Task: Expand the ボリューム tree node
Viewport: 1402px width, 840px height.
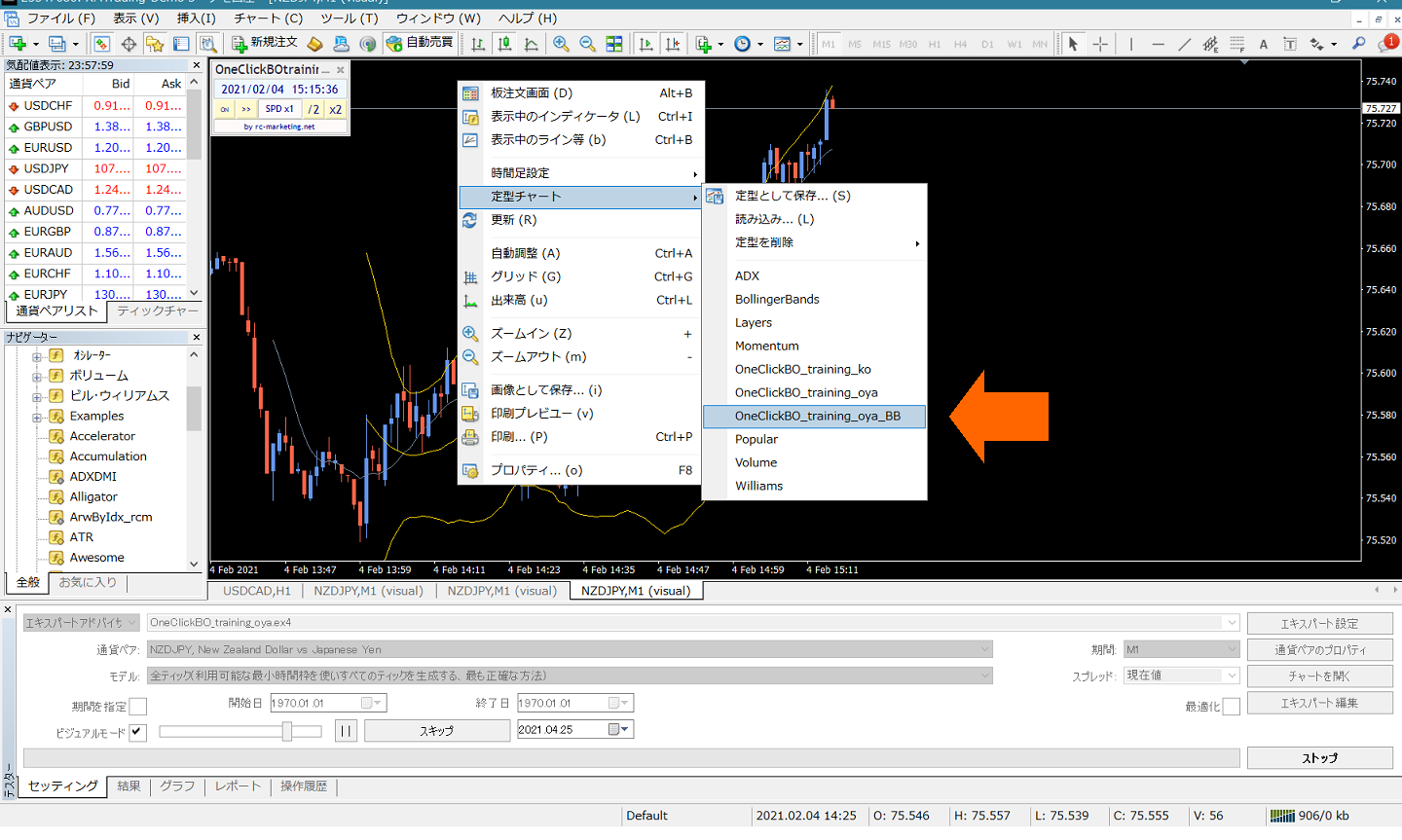Action: click(36, 376)
